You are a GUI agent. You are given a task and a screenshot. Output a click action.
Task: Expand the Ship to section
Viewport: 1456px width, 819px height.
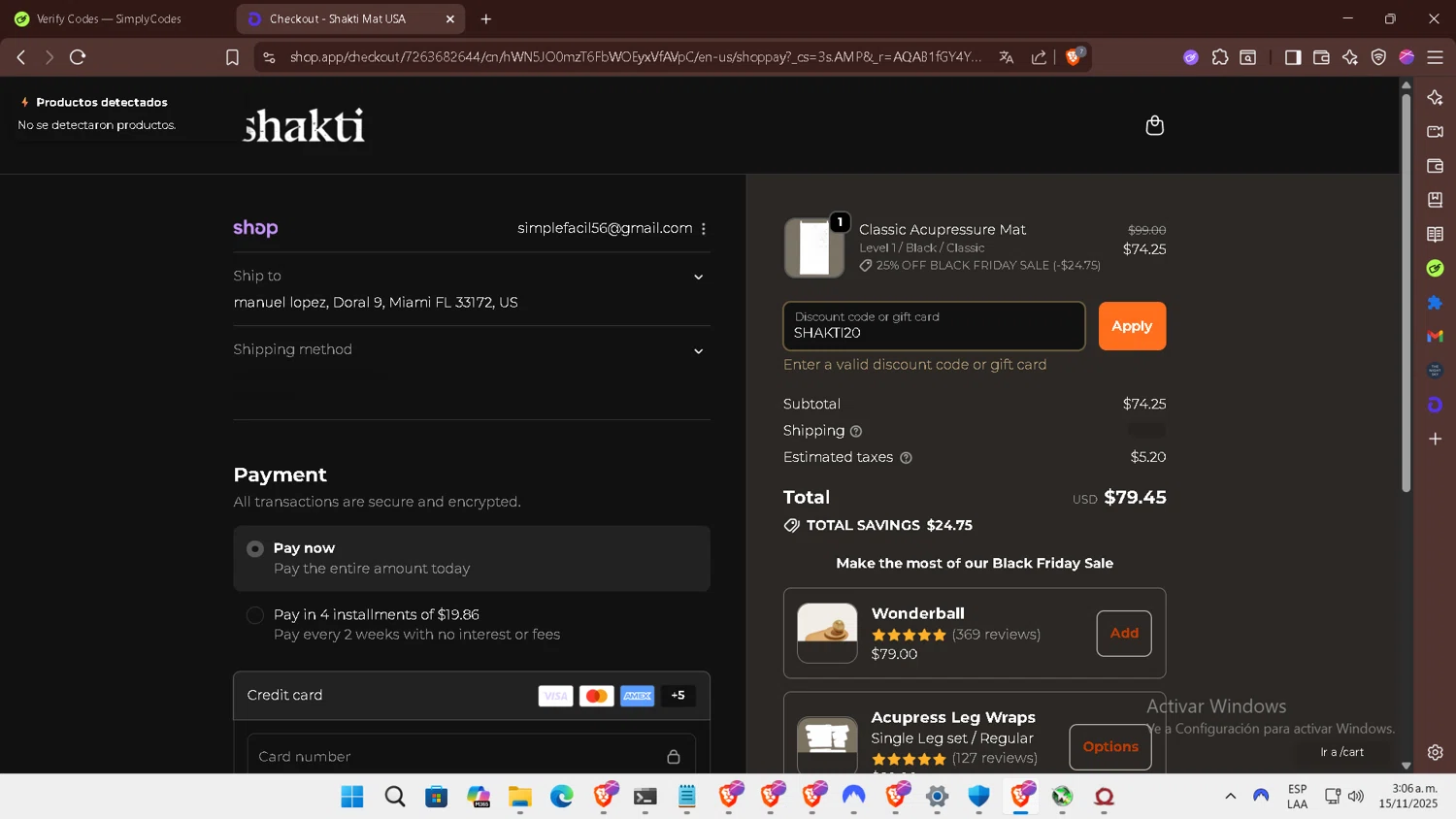click(x=698, y=278)
